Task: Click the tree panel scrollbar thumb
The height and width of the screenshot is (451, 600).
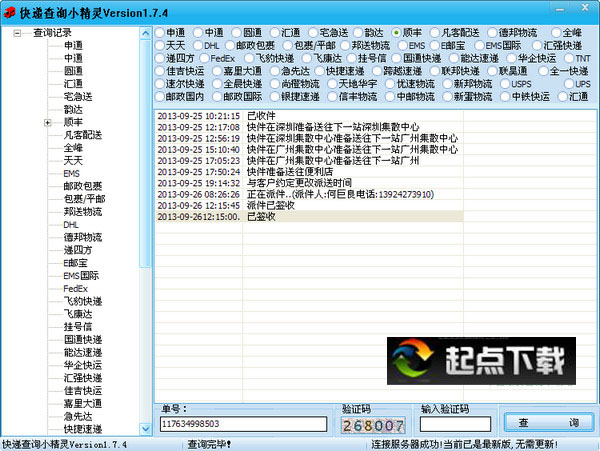Action: click(145, 153)
